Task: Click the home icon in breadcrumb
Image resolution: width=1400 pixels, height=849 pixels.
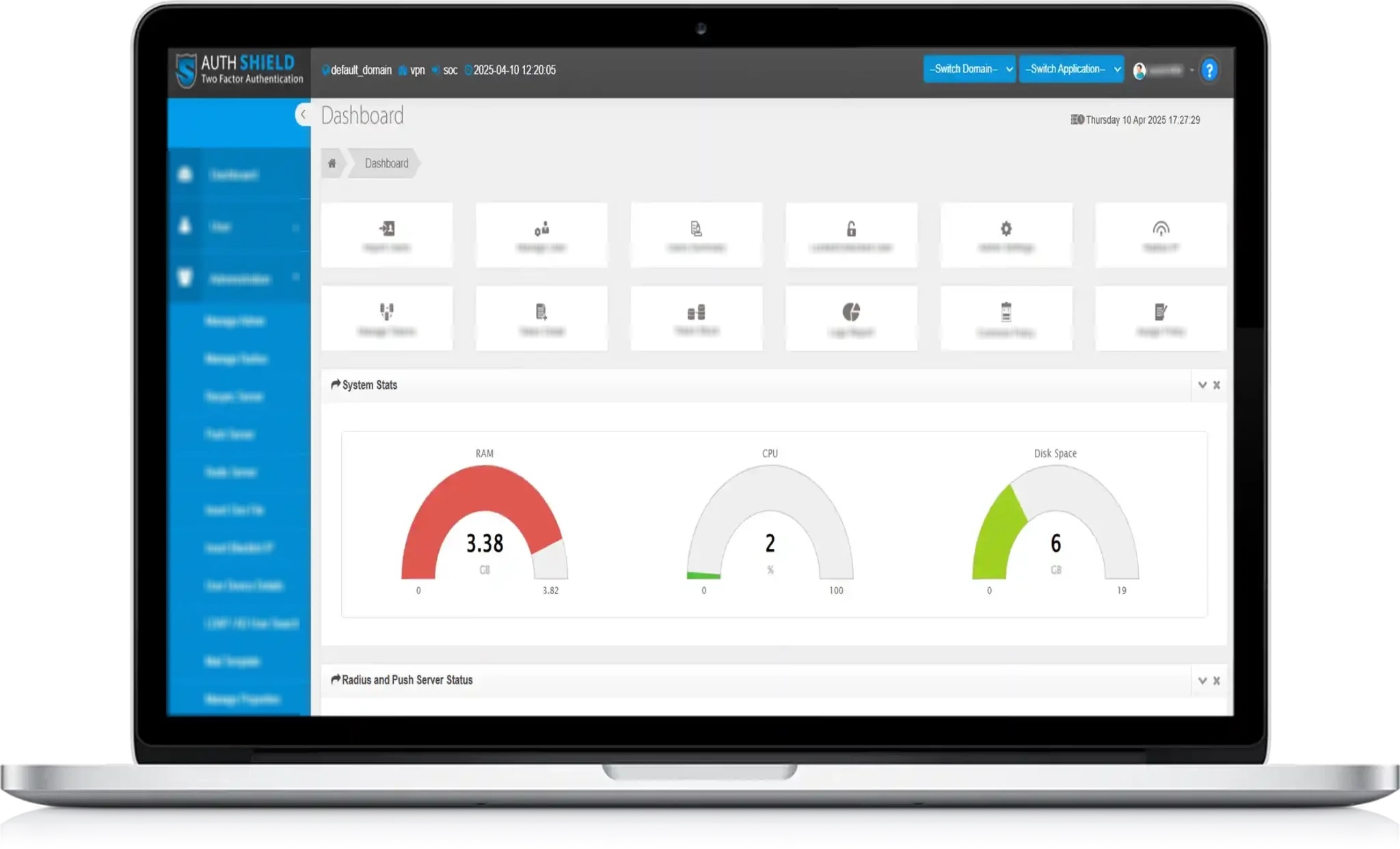Action: pyautogui.click(x=332, y=163)
